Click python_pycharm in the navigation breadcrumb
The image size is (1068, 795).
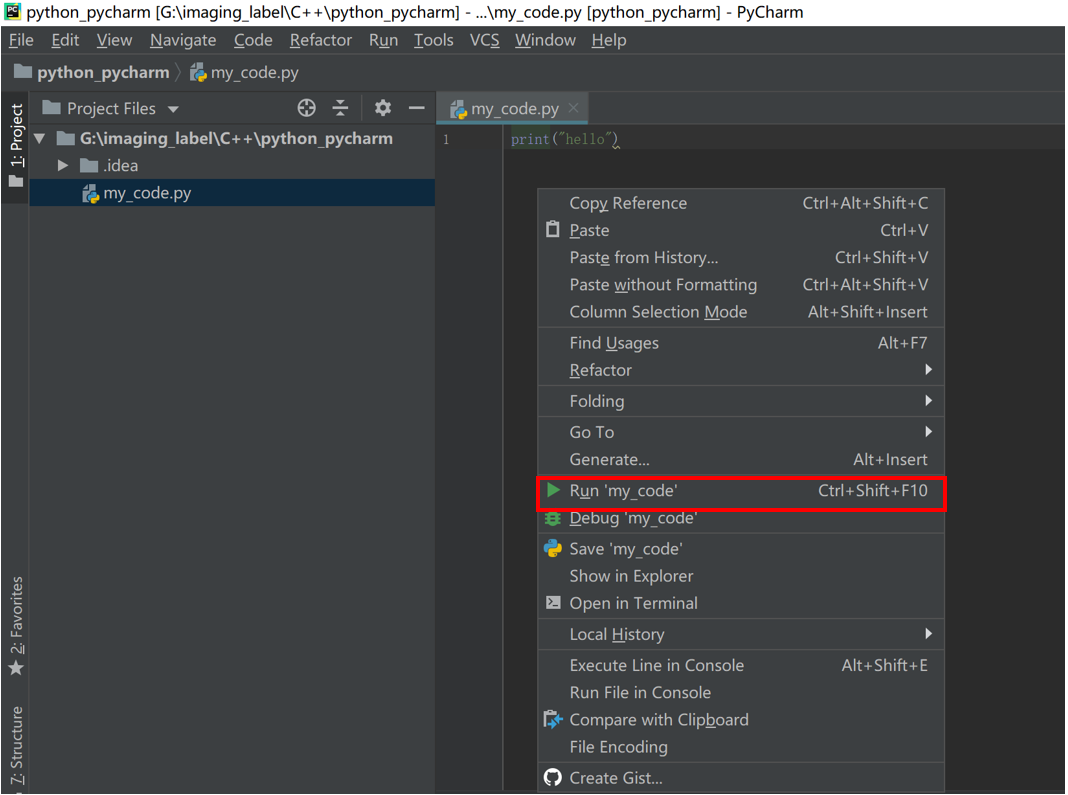point(103,72)
